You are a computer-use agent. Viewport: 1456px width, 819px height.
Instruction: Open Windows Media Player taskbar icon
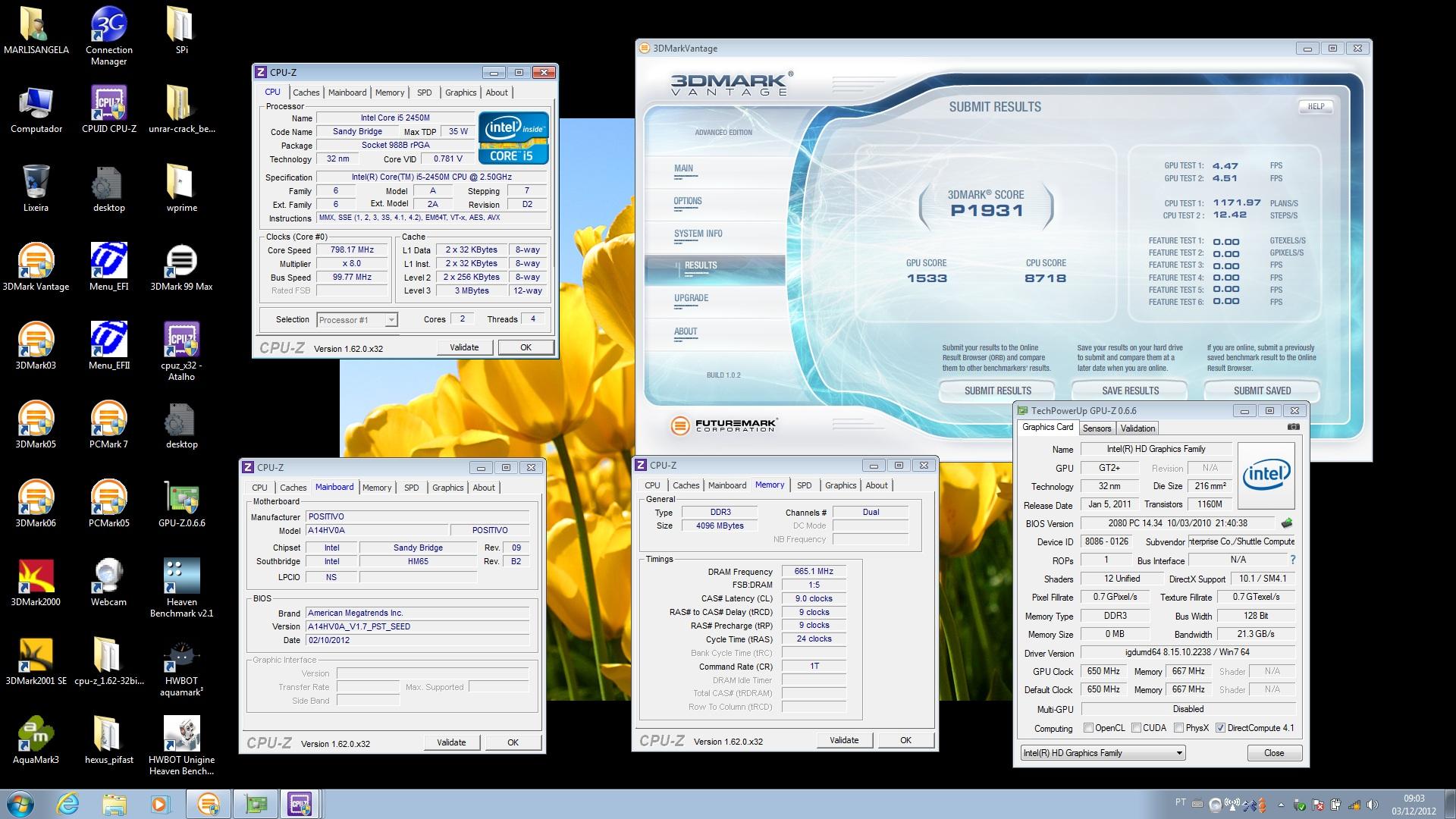tap(160, 804)
